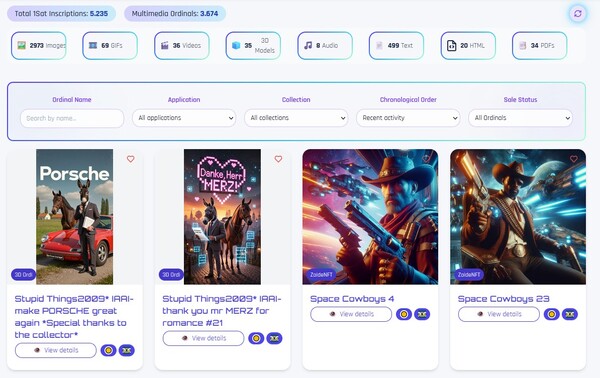Toggle favorite heart on Danke Herr MERZ card

[x=278, y=159]
